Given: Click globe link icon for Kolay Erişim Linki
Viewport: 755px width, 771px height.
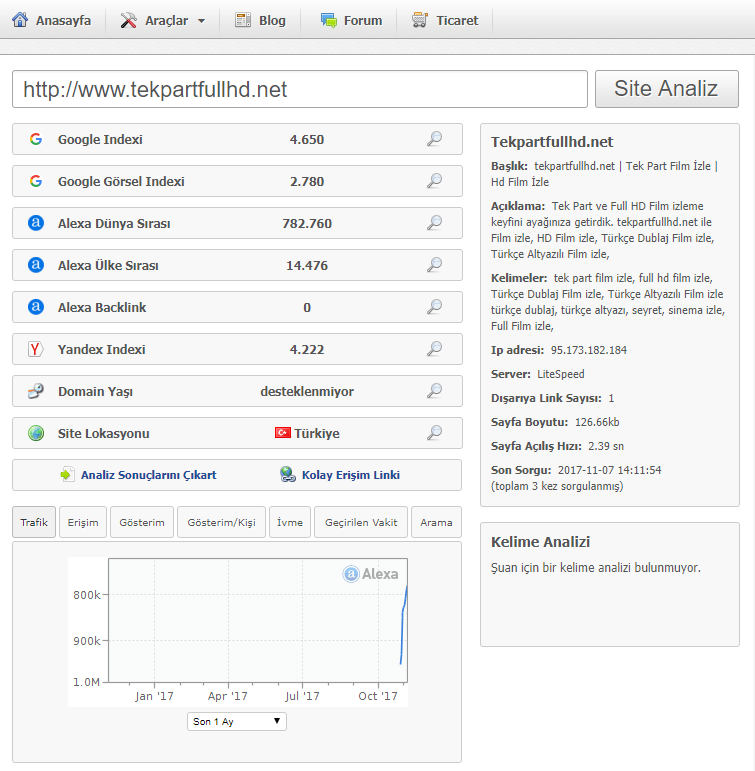Looking at the screenshot, I should (288, 474).
